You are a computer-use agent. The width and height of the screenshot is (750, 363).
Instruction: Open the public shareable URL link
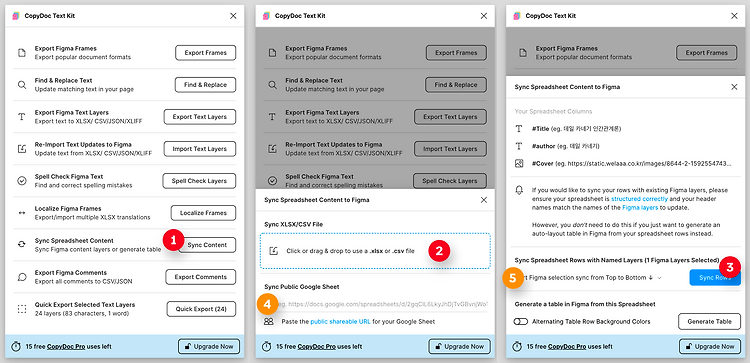pyautogui.click(x=340, y=322)
